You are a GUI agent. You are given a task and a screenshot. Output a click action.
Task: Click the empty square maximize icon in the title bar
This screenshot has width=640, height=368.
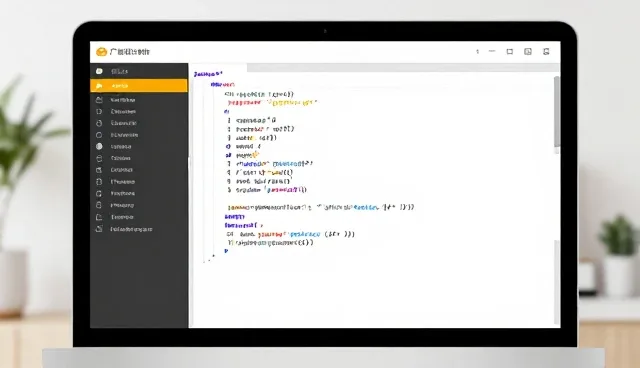pos(510,52)
